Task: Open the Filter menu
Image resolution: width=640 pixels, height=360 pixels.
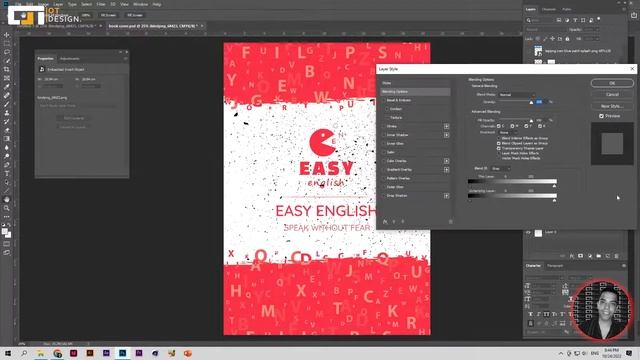Action: click(x=101, y=4)
